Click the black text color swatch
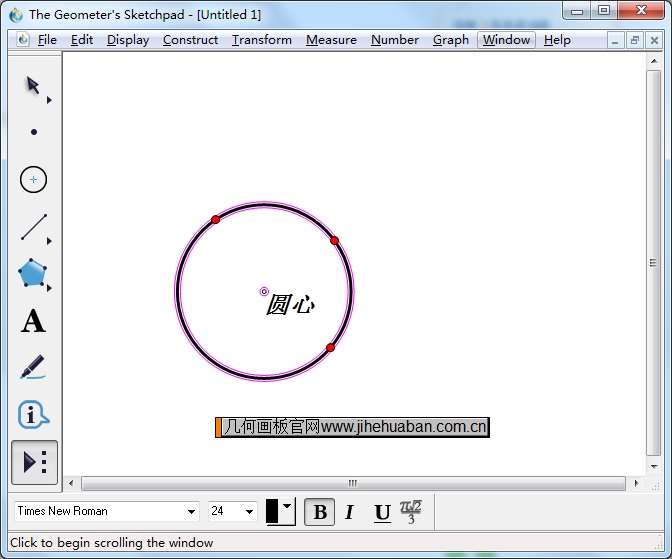This screenshot has width=672, height=559. pos(272,511)
